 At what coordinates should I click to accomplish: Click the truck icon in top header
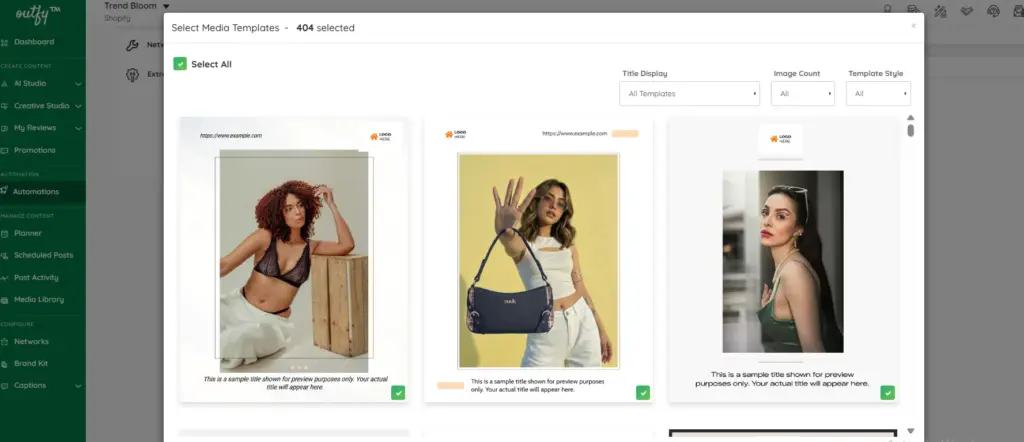click(x=913, y=9)
